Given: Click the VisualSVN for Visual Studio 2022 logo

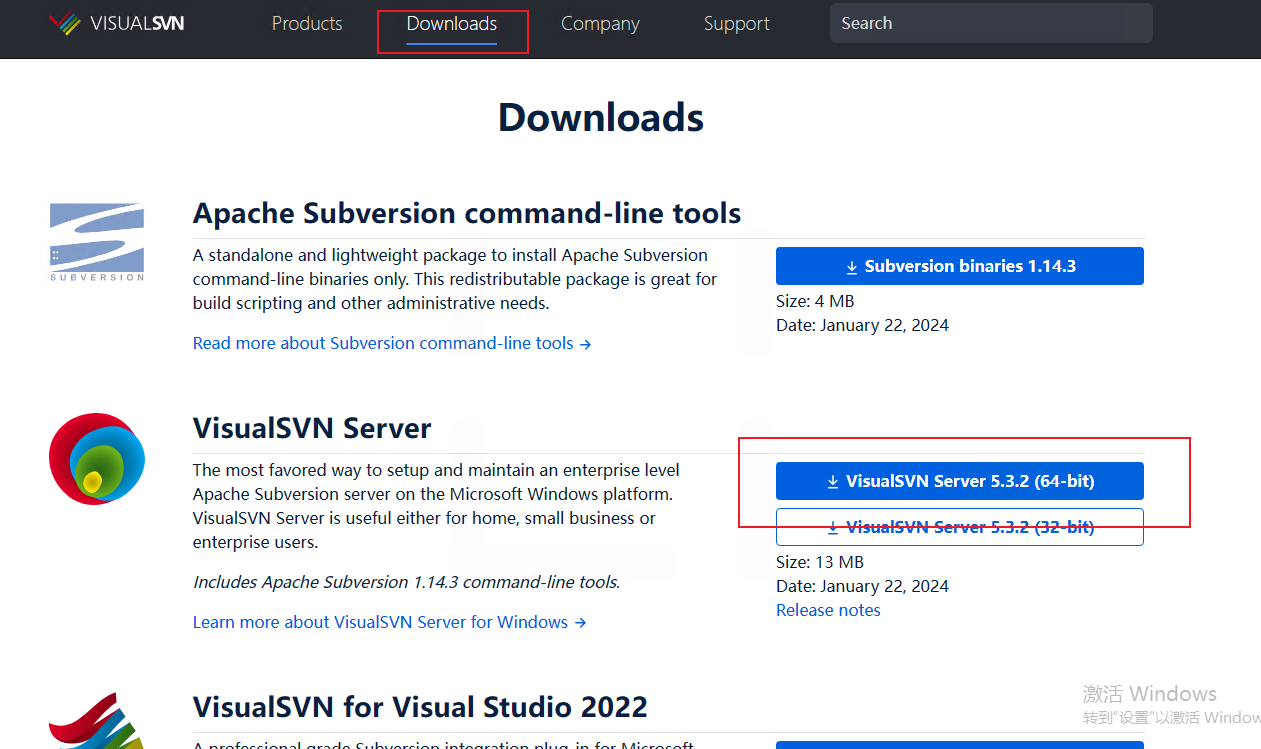Looking at the screenshot, I should pos(97,720).
